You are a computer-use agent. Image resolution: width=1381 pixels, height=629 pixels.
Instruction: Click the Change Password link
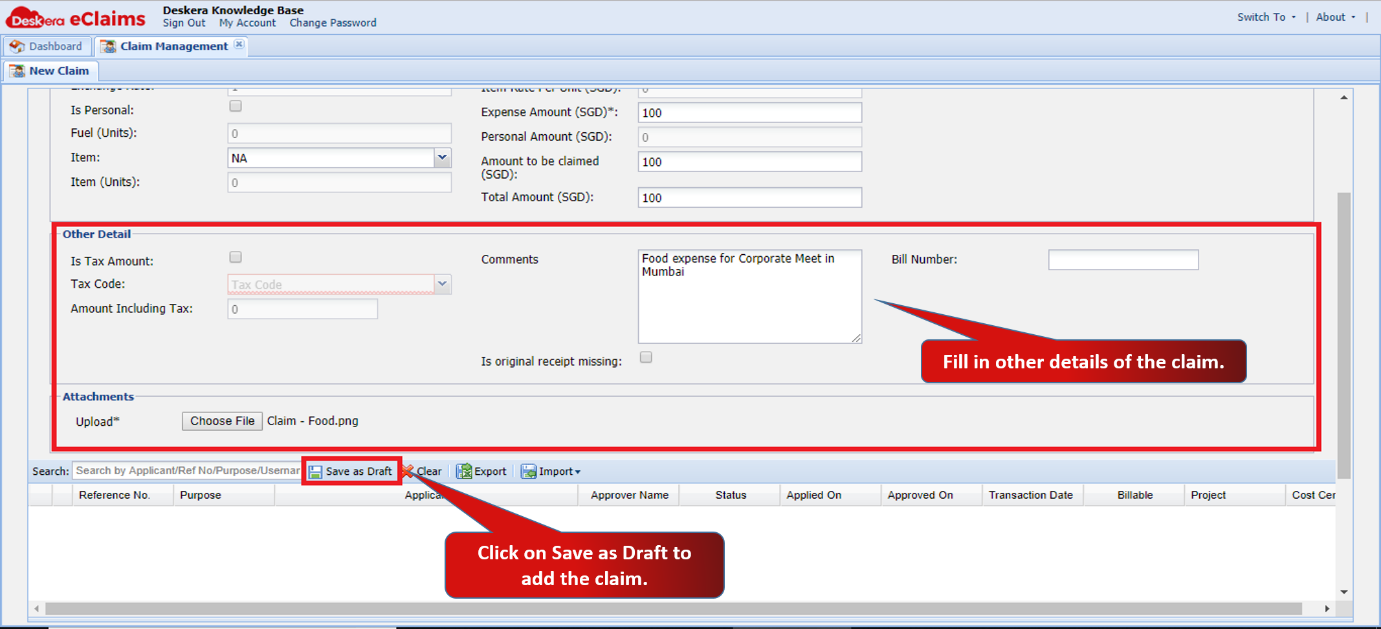click(333, 23)
